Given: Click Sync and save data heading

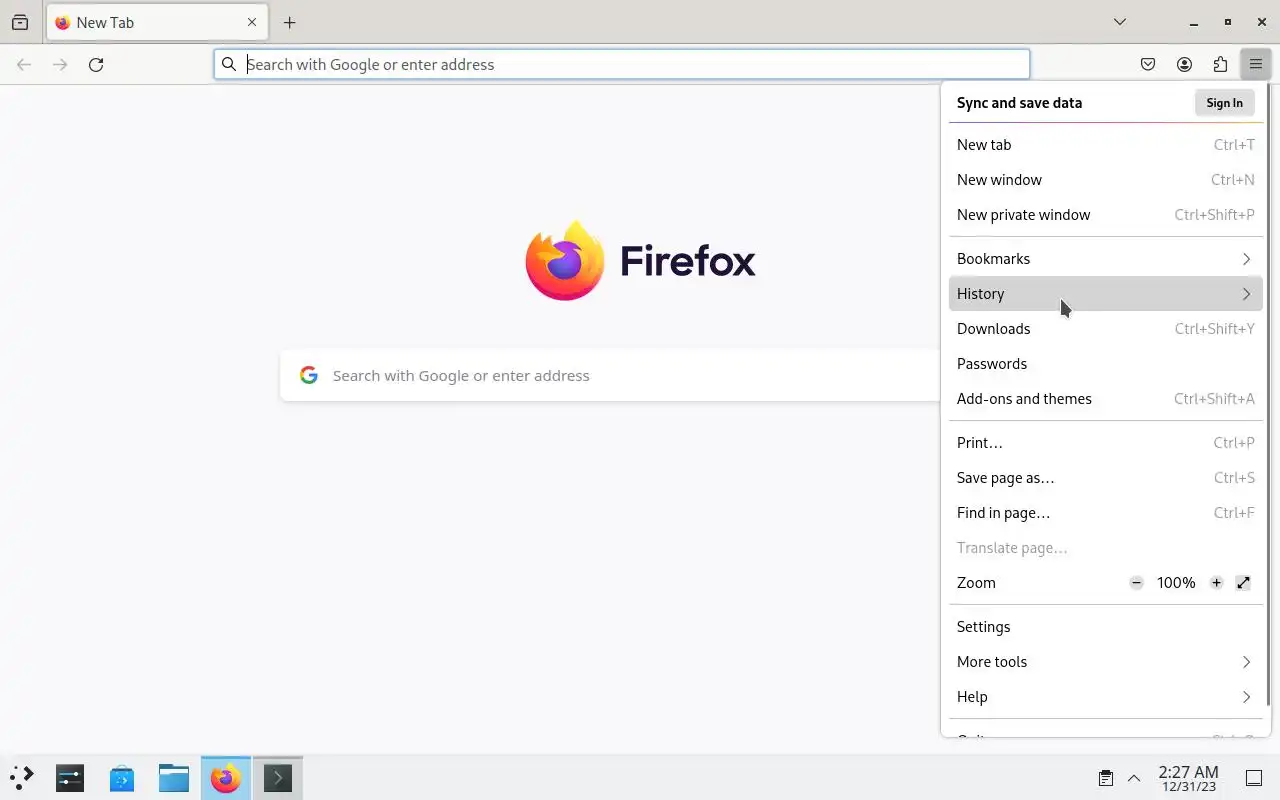Looking at the screenshot, I should (1019, 103).
